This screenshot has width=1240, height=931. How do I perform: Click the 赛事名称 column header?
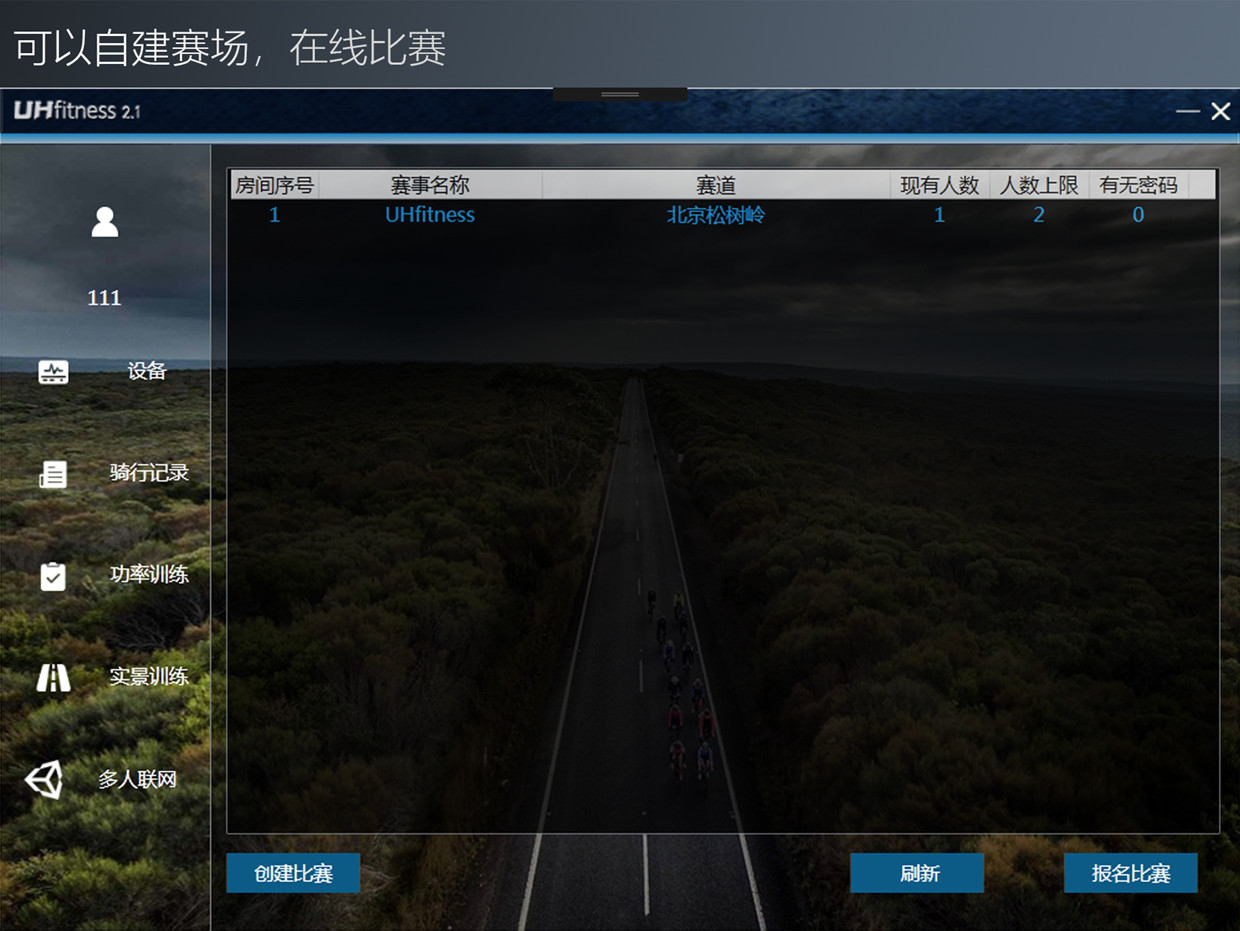pos(430,185)
